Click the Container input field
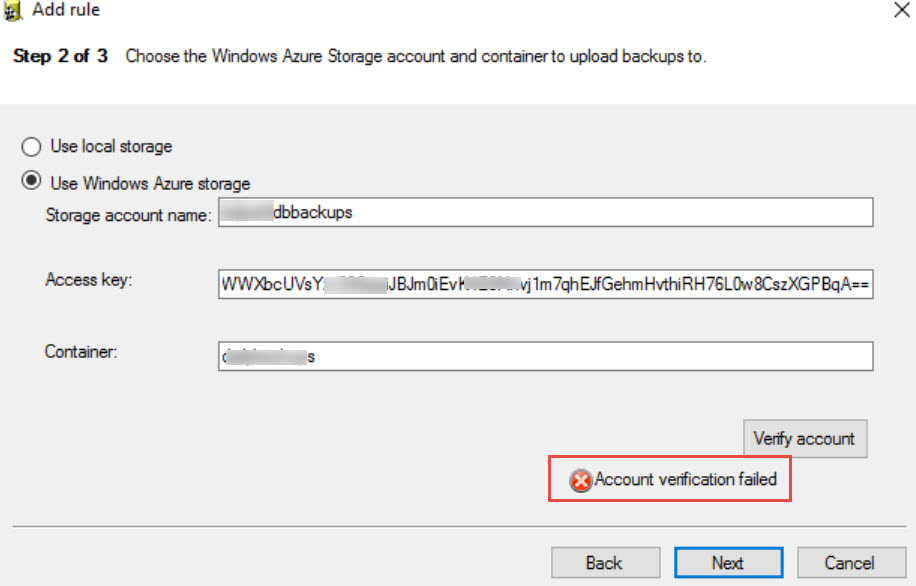This screenshot has width=916, height=586. pos(546,356)
